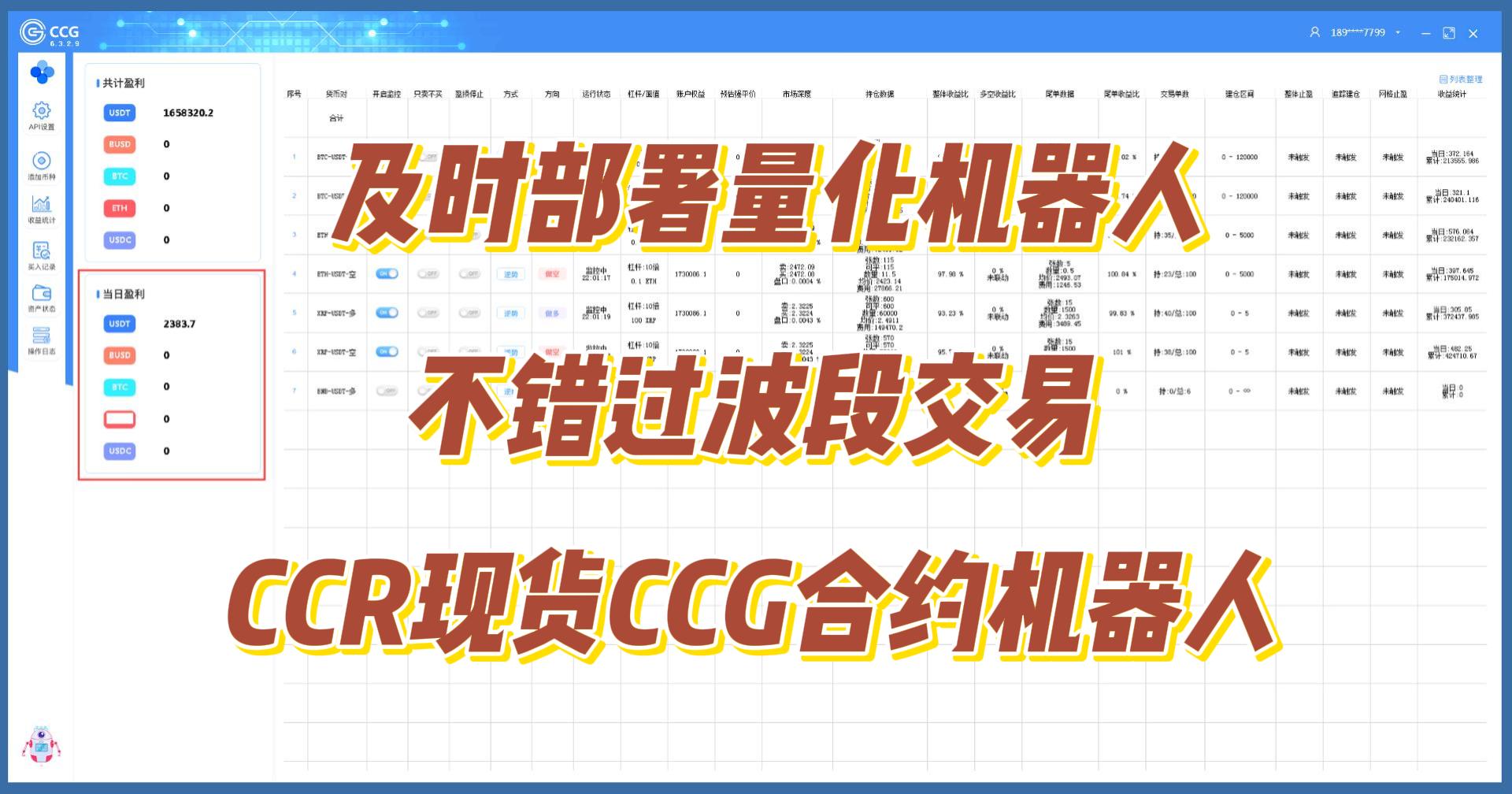This screenshot has height=794, width=1512.
Task: Toggle 盈损停止 for XRP-USDT-多 row
Action: pos(469,313)
